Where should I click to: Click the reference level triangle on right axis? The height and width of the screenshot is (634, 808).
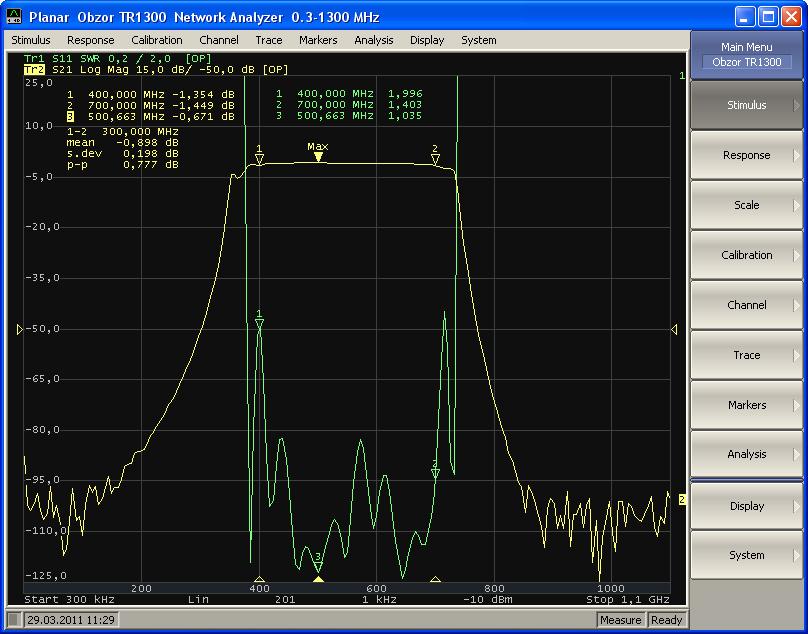[x=674, y=329]
